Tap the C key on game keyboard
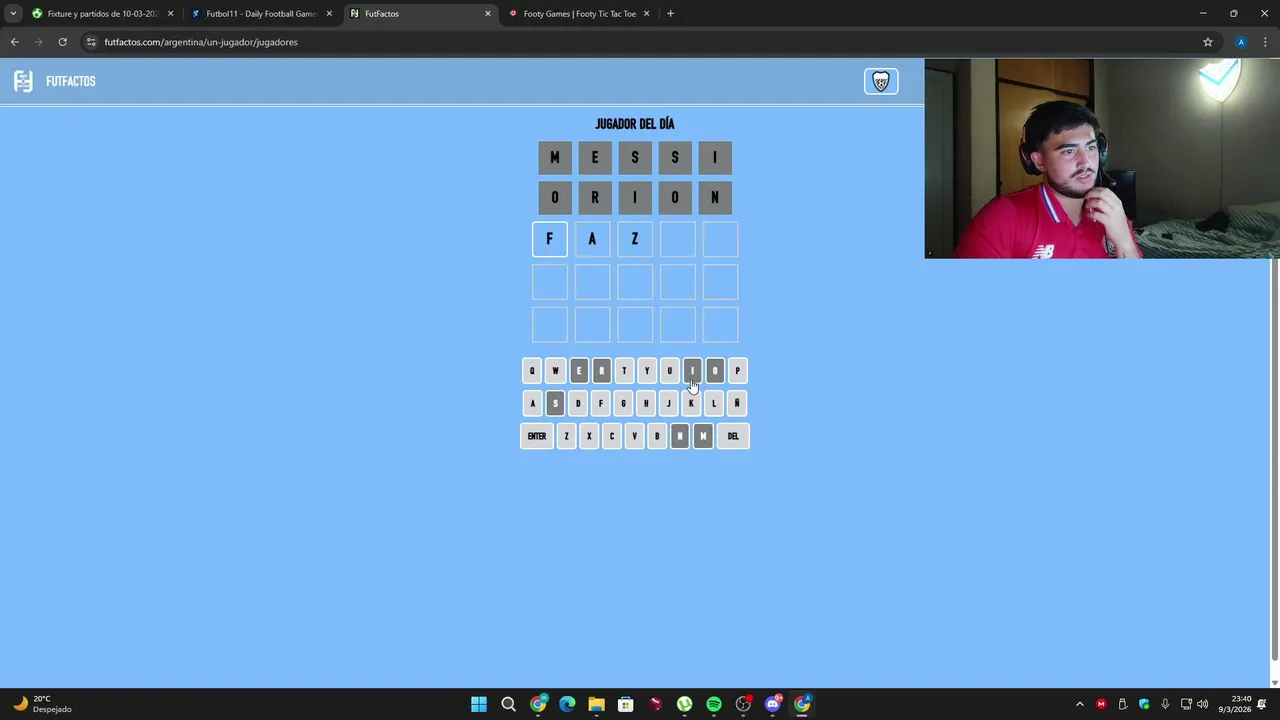The image size is (1280, 720). (x=612, y=436)
